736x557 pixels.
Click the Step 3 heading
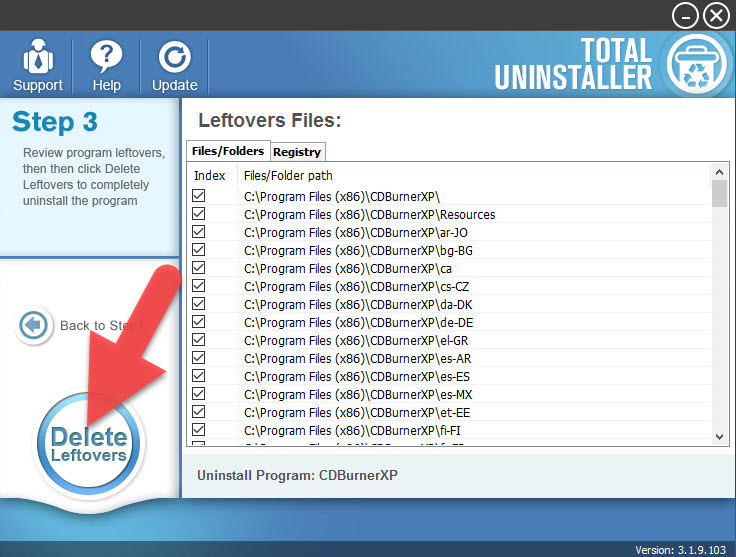tap(55, 122)
